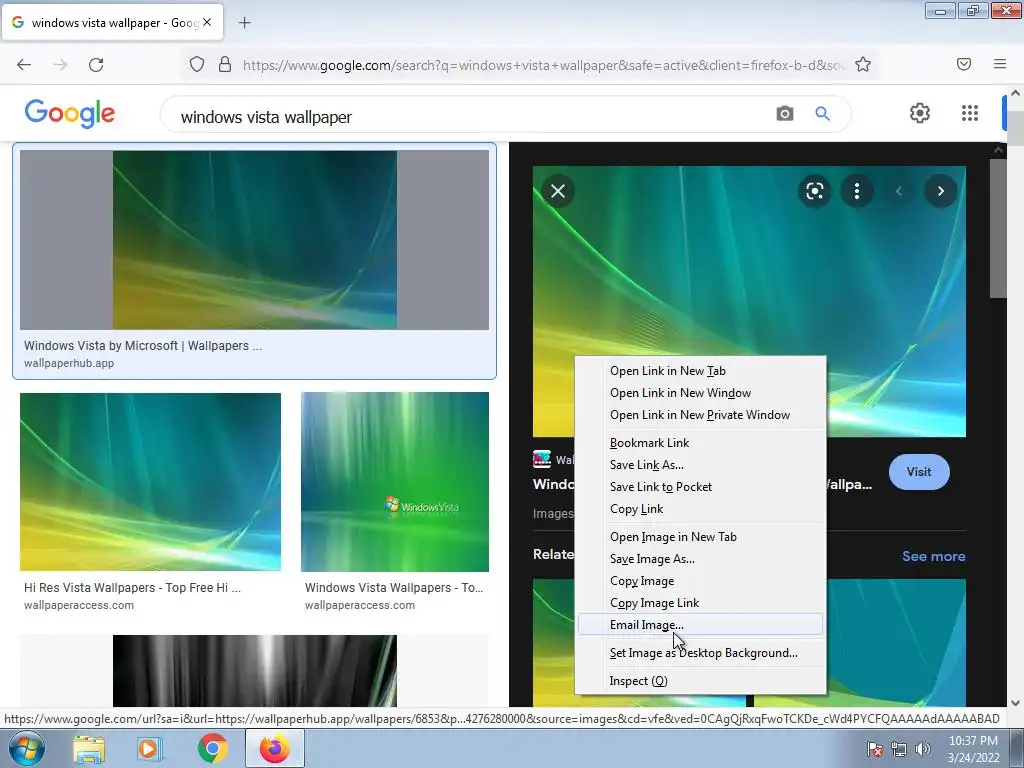Open the Google apps grid
Image resolution: width=1024 pixels, height=768 pixels.
(970, 113)
